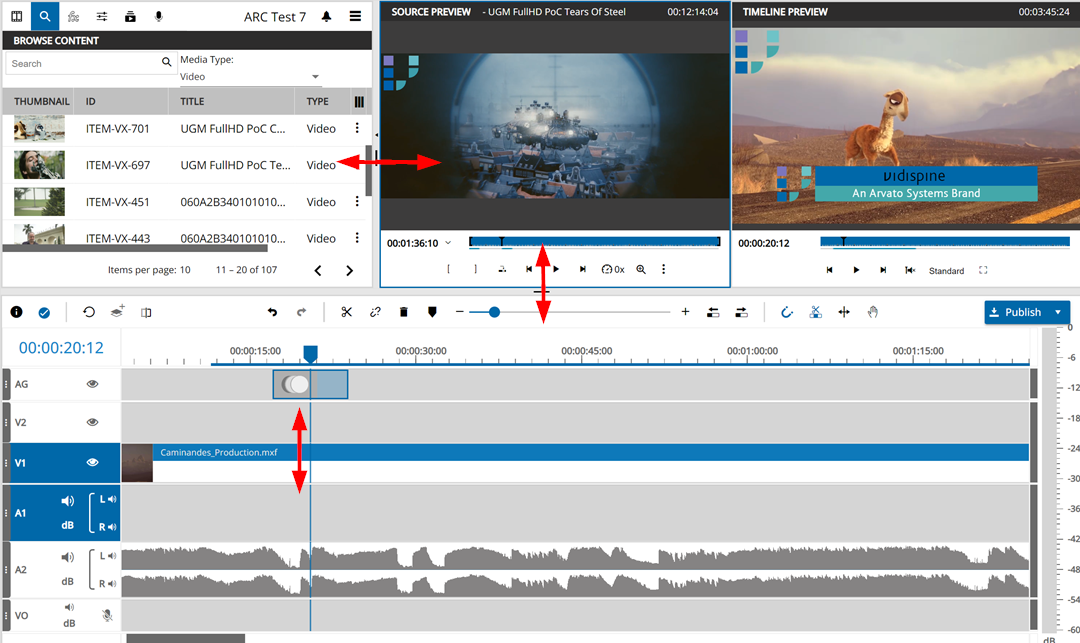Click the undo arrow in timeline toolbar
The width and height of the screenshot is (1080, 643).
[x=272, y=312]
